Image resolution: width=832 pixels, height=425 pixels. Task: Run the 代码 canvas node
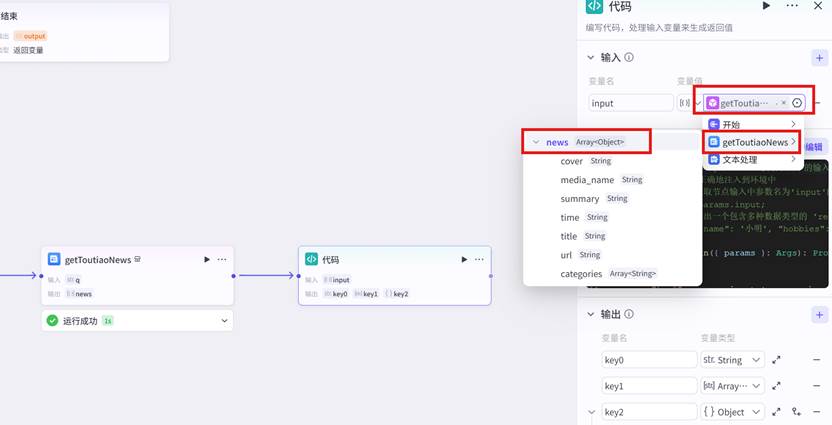(x=464, y=259)
